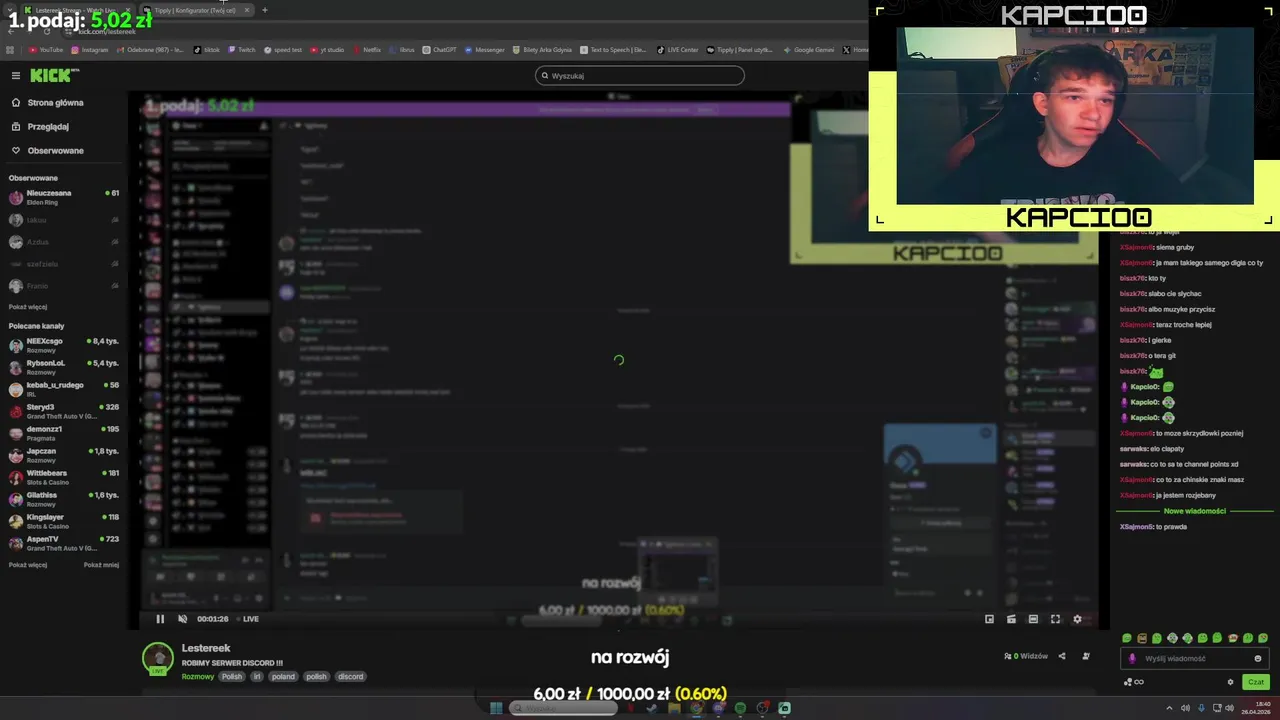1280x720 pixels.
Task: Share the stream via share icon
Action: coord(1062,656)
